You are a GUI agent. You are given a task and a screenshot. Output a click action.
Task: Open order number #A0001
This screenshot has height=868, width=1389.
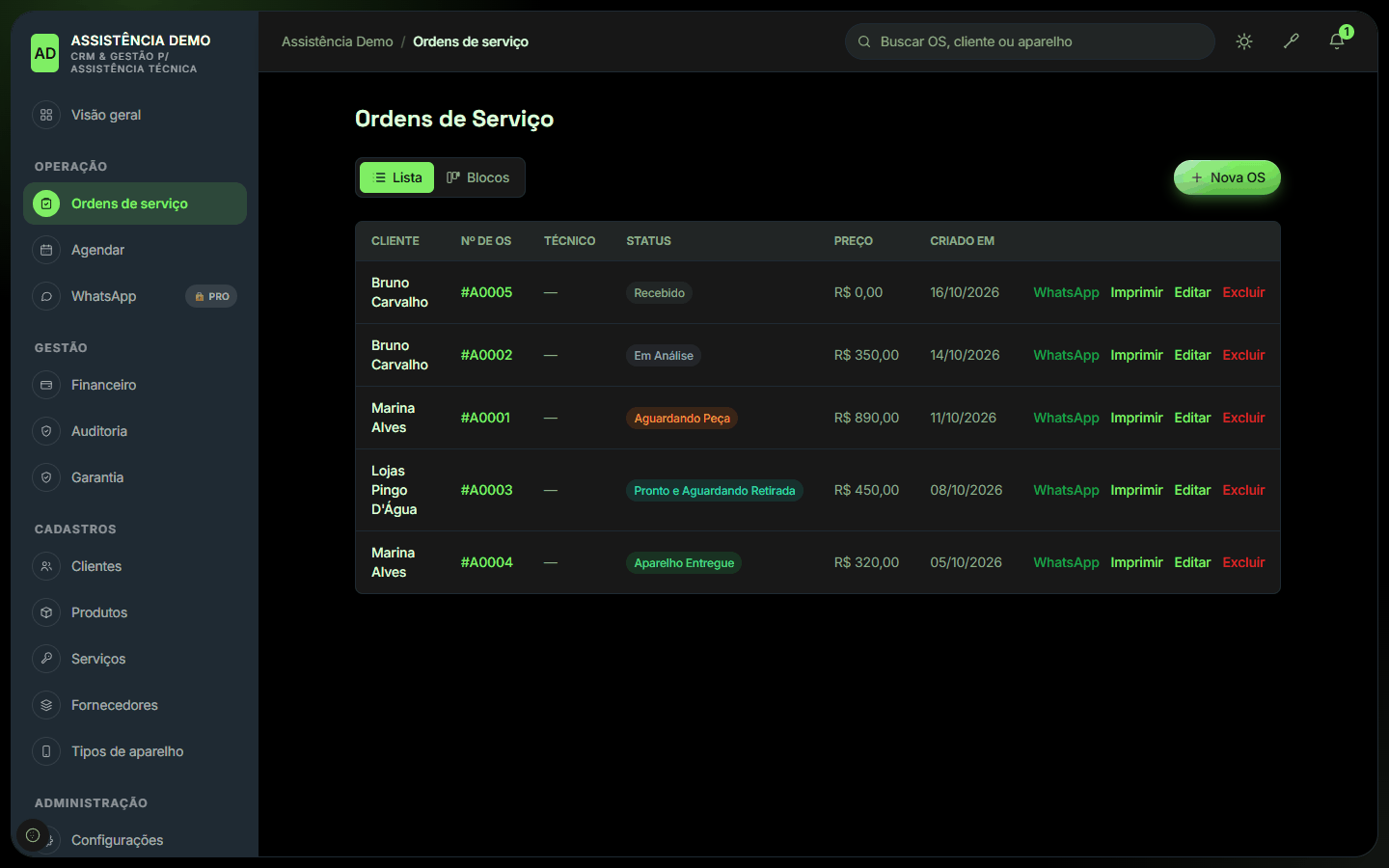(485, 418)
